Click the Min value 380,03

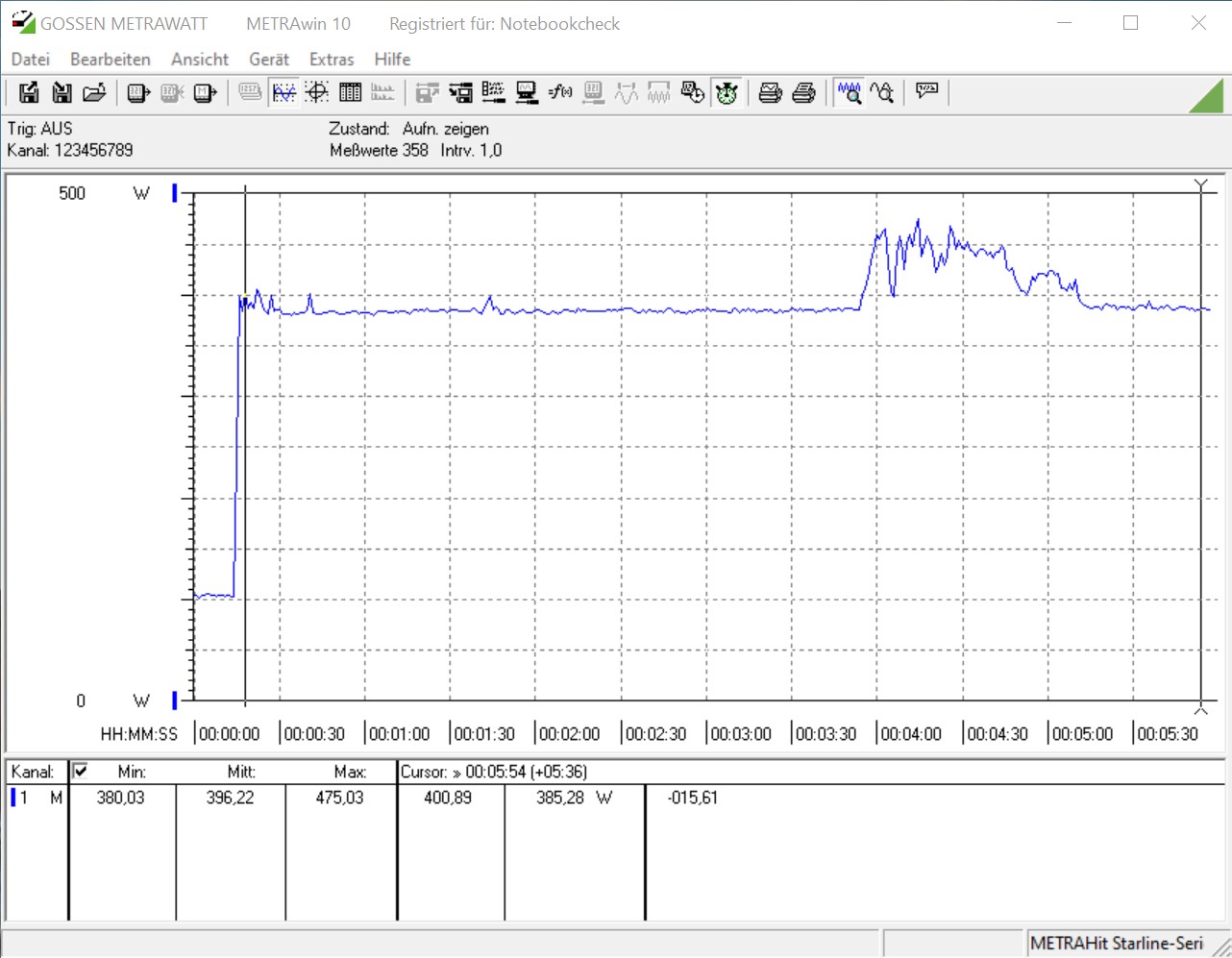[x=121, y=798]
